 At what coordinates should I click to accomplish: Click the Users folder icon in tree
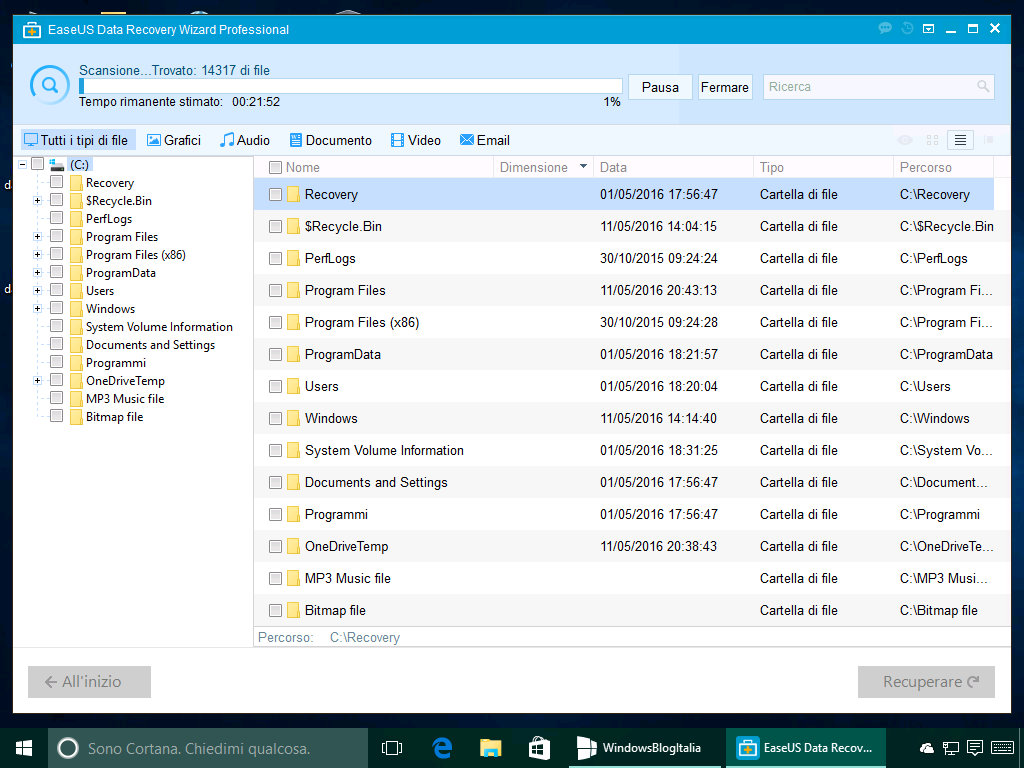click(x=76, y=291)
